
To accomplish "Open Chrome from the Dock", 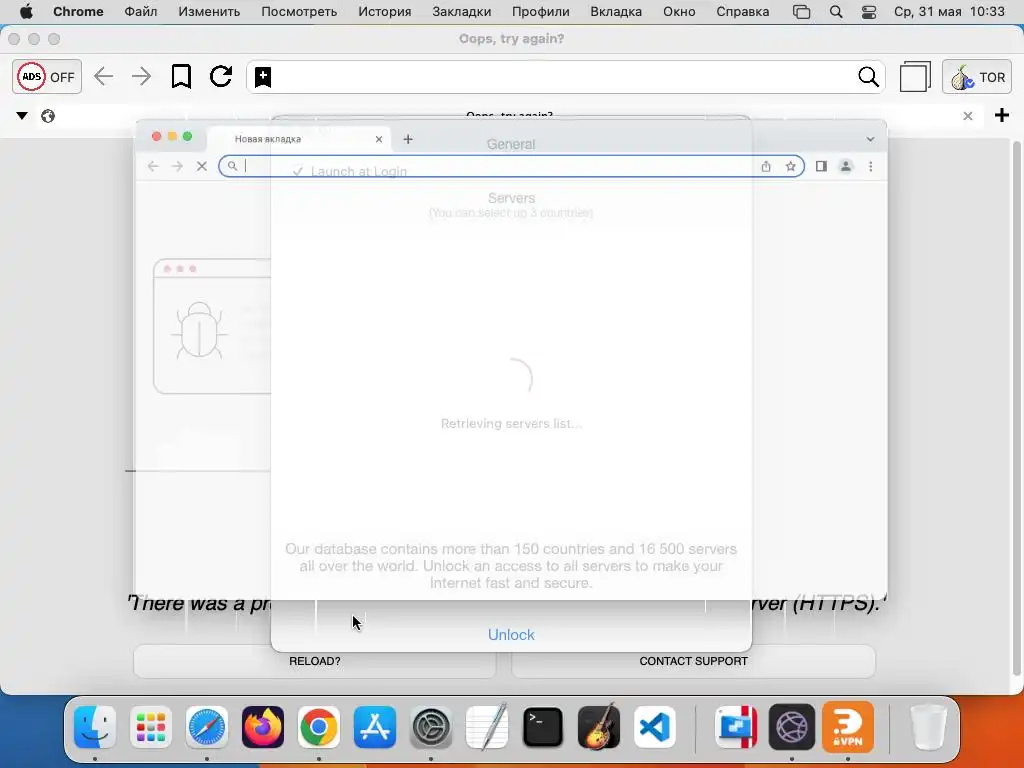I will 319,727.
